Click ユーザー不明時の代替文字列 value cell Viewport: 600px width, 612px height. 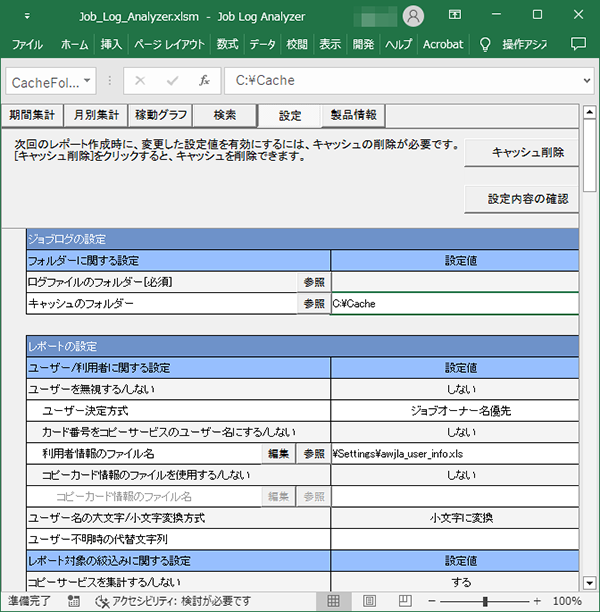[x=455, y=539]
